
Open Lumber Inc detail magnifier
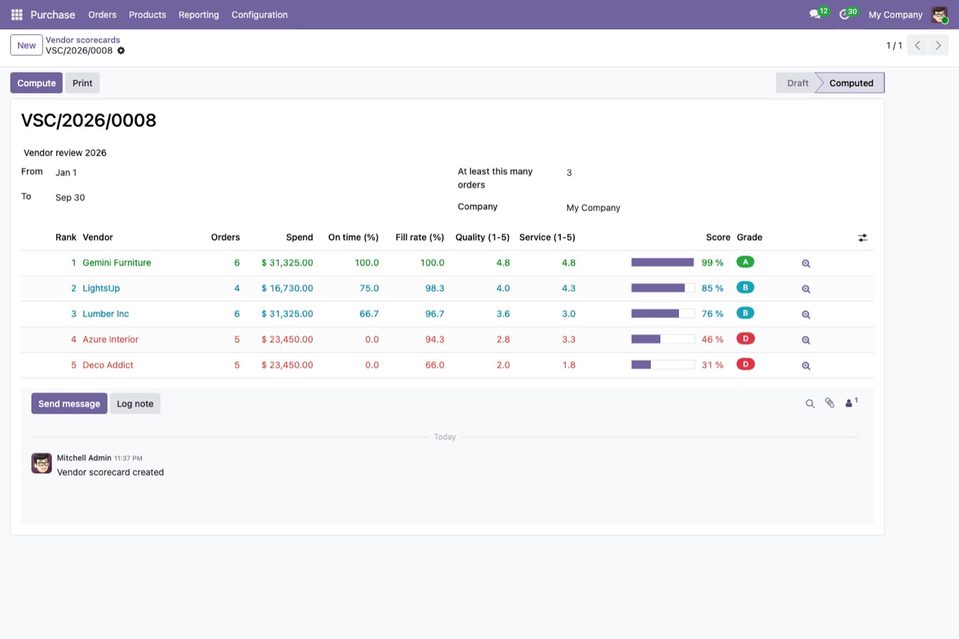pos(806,315)
